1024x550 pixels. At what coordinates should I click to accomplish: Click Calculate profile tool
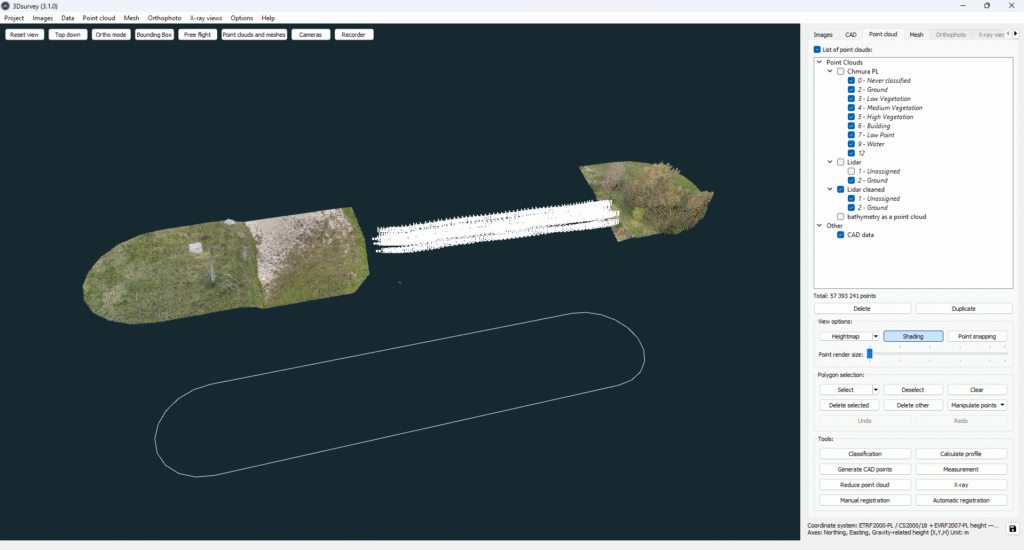[961, 454]
